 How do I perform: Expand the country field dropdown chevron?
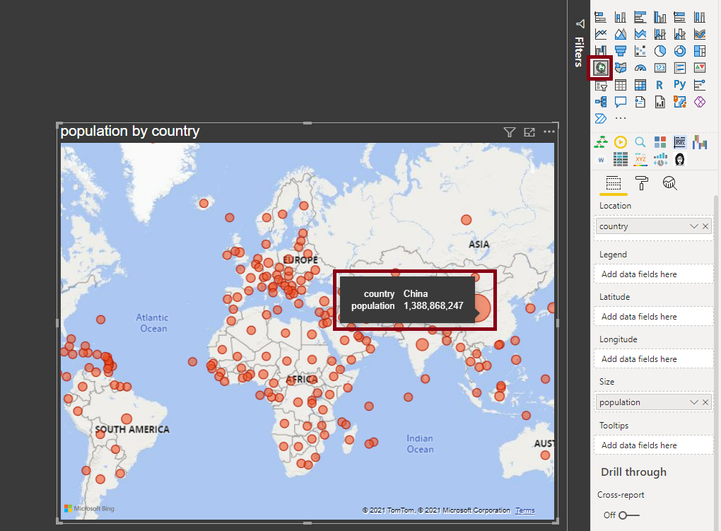click(693, 226)
